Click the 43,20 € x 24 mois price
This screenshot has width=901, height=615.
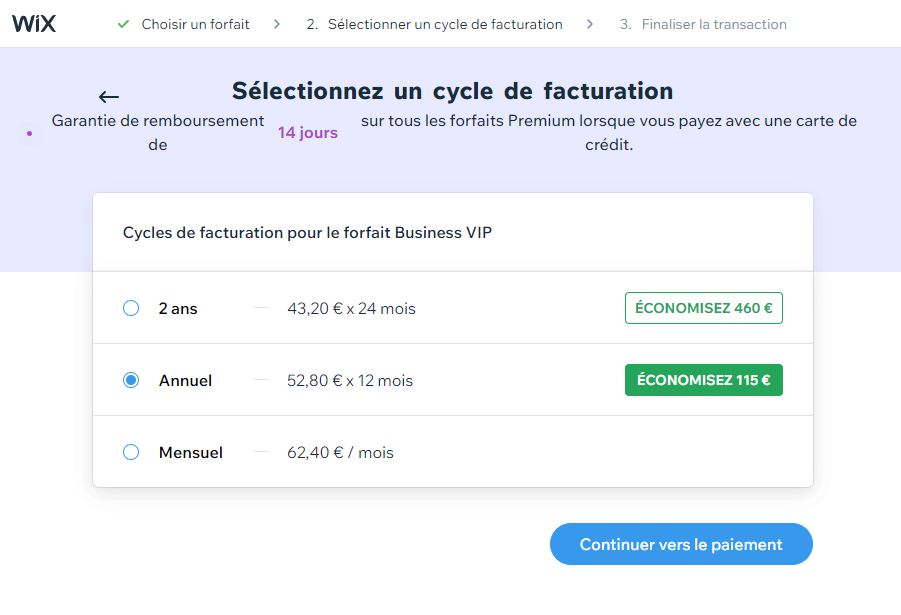[x=351, y=309]
